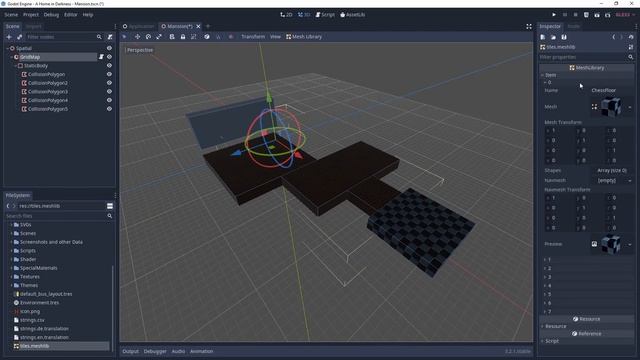Expand item 4 in the MeshLibrary
The height and width of the screenshot is (360, 640).
tap(545, 286)
